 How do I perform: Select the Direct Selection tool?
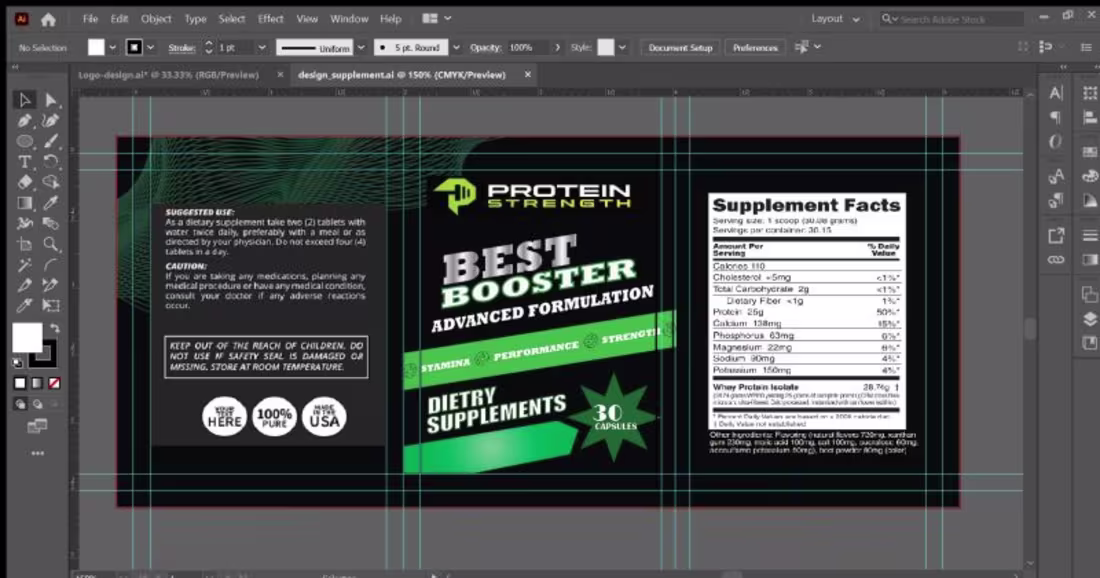(x=50, y=99)
